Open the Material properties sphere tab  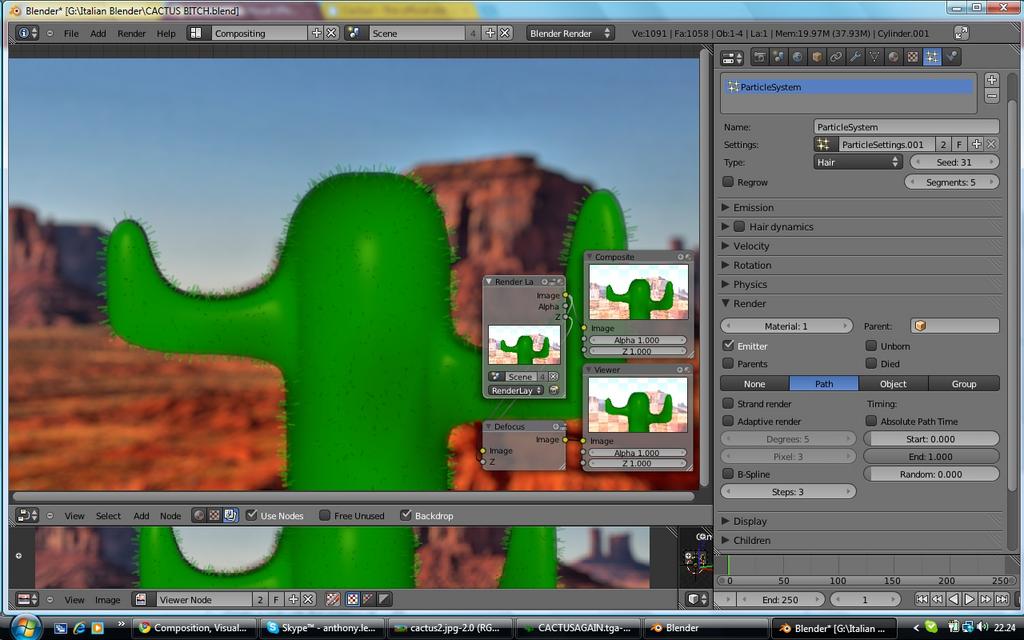pos(893,57)
